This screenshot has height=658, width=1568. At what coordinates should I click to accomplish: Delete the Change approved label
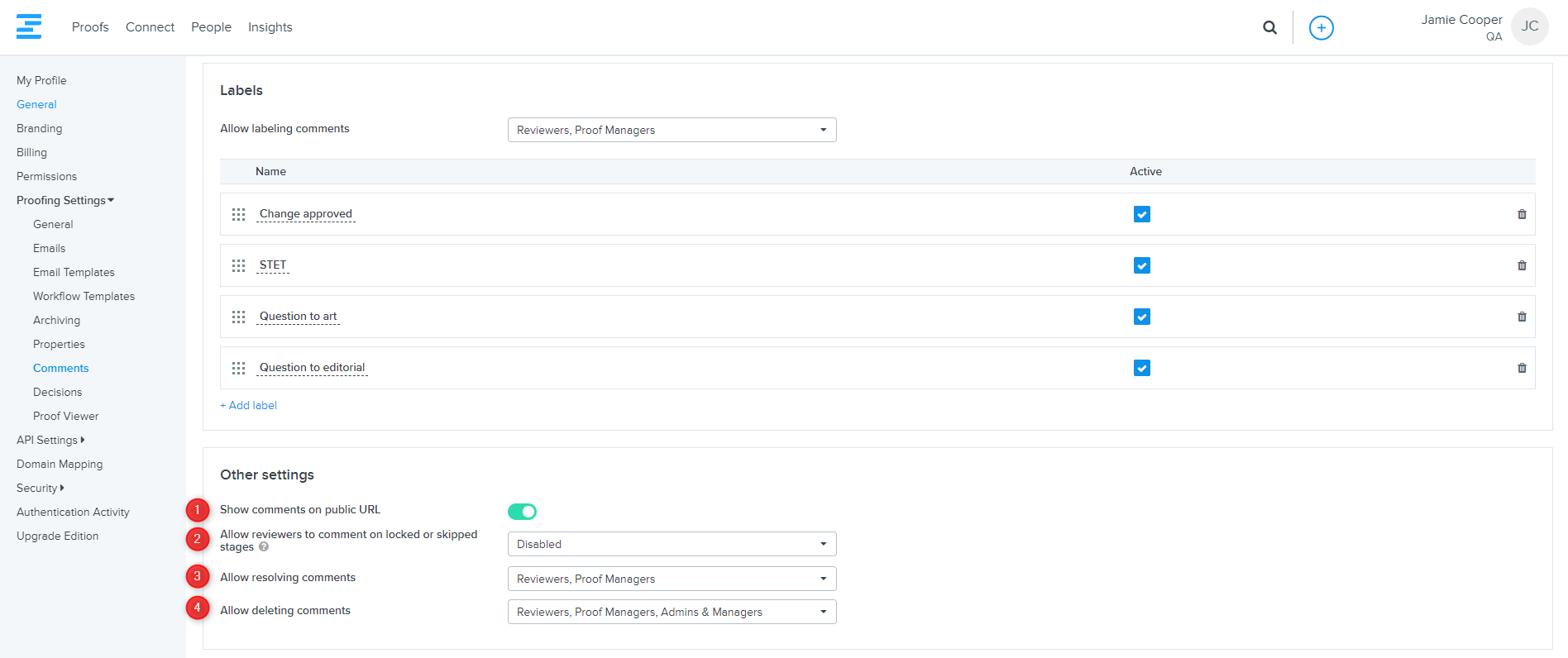[x=1521, y=214]
